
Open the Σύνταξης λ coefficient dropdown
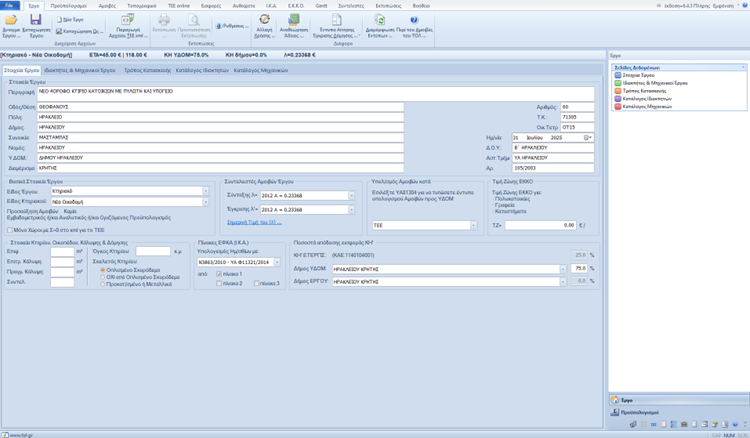click(351, 196)
